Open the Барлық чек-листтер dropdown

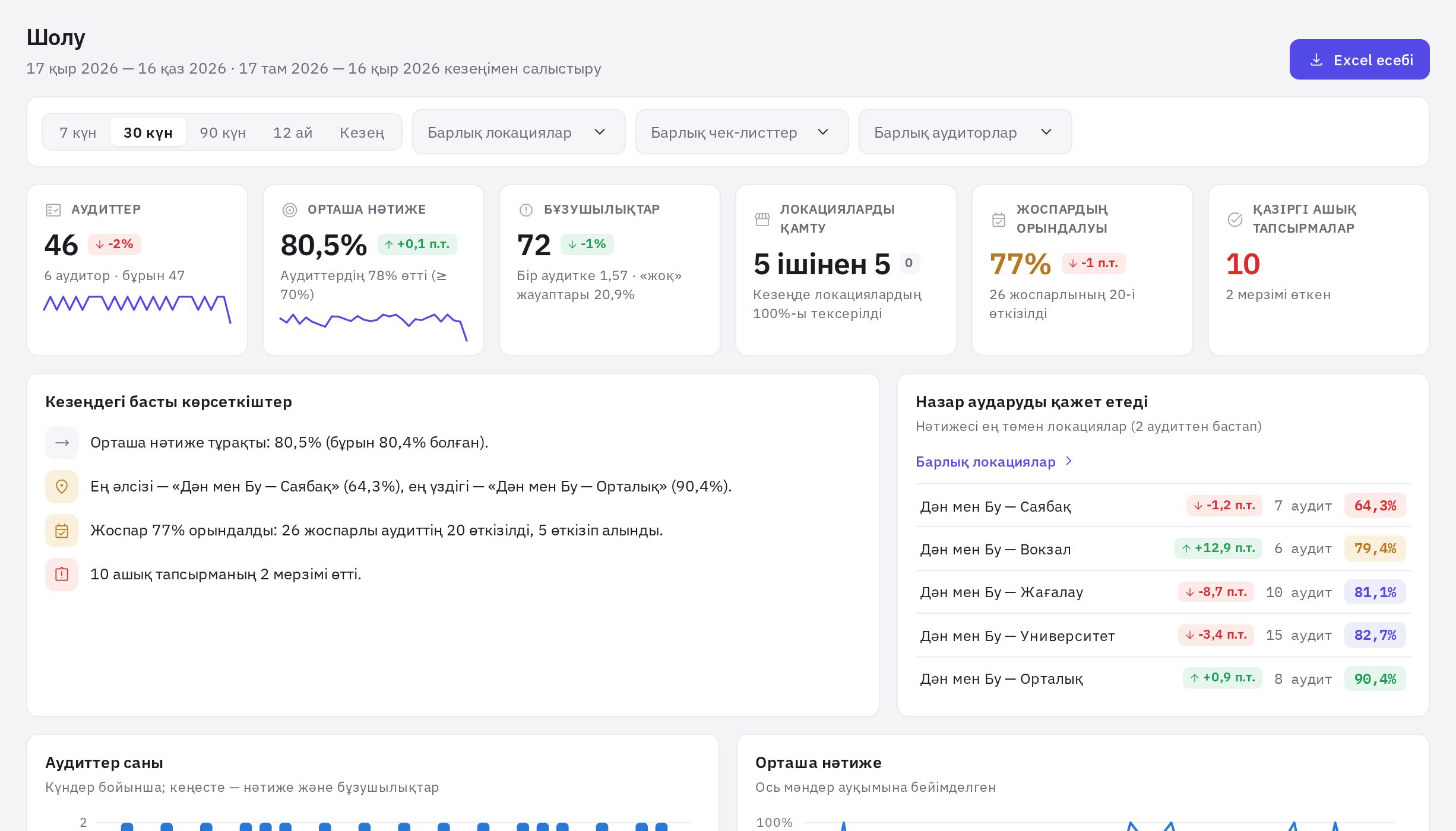[x=742, y=132]
